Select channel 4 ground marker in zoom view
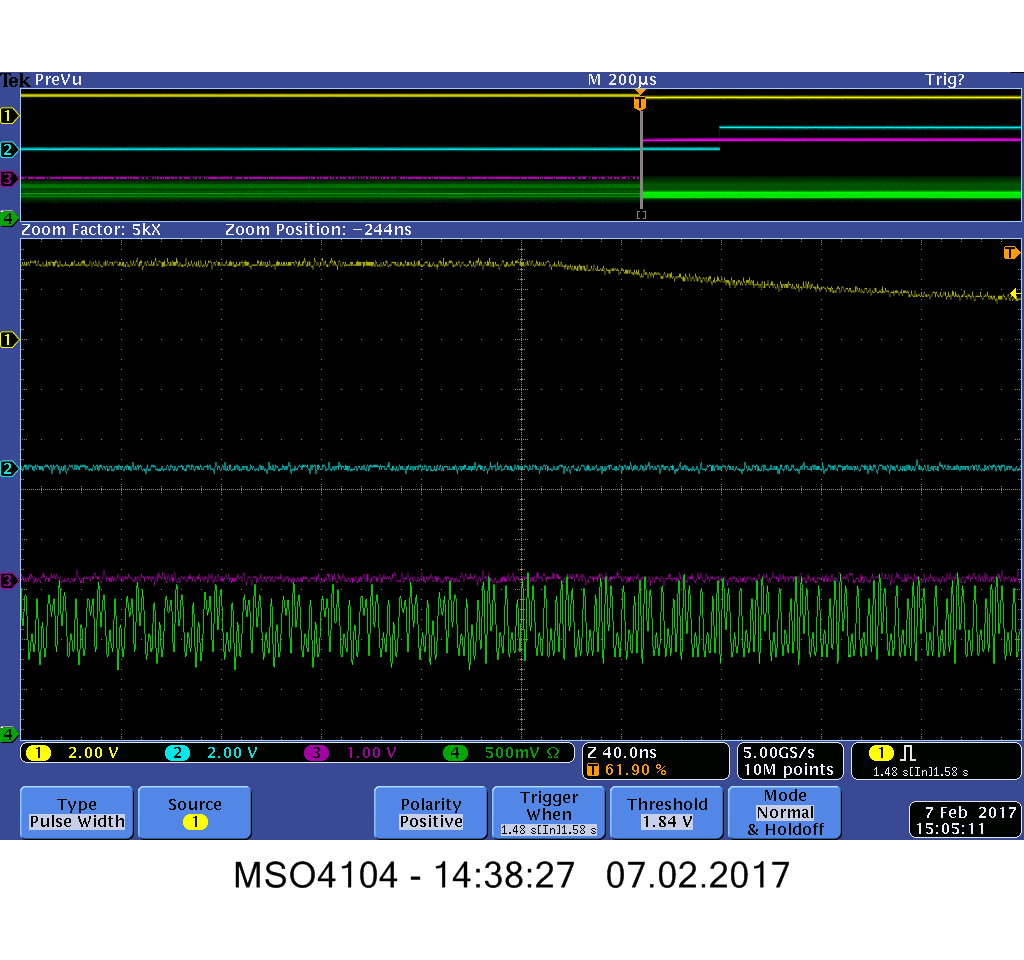1024x960 pixels. 8,734
